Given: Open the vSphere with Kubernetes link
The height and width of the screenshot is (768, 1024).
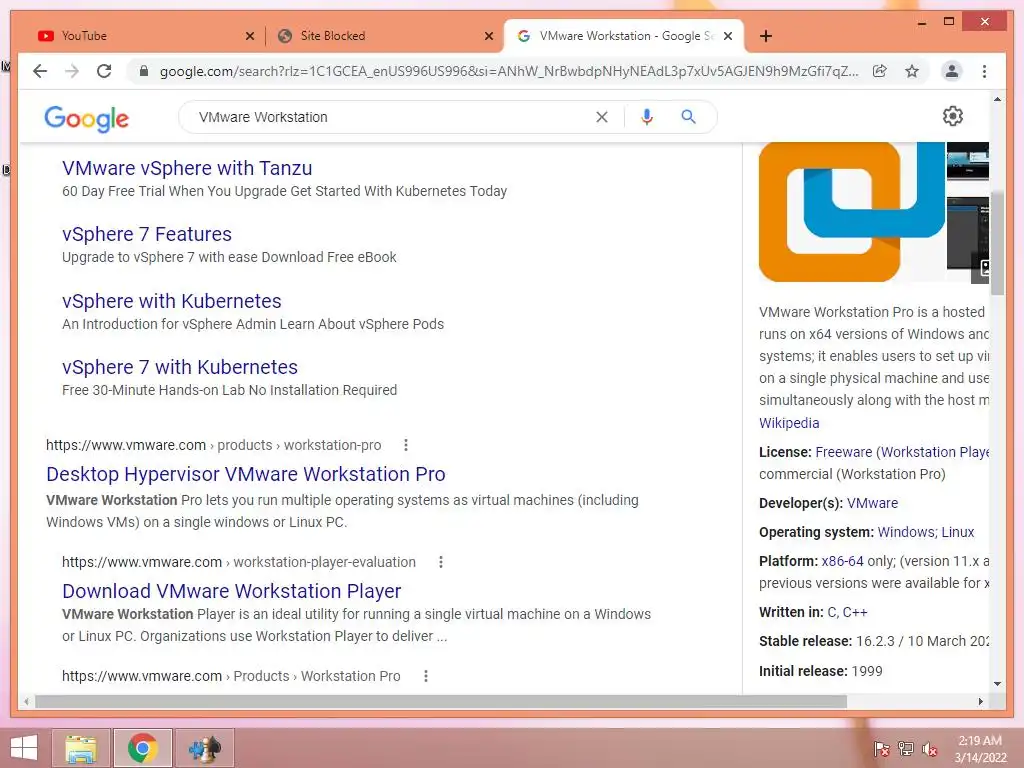Looking at the screenshot, I should [172, 301].
